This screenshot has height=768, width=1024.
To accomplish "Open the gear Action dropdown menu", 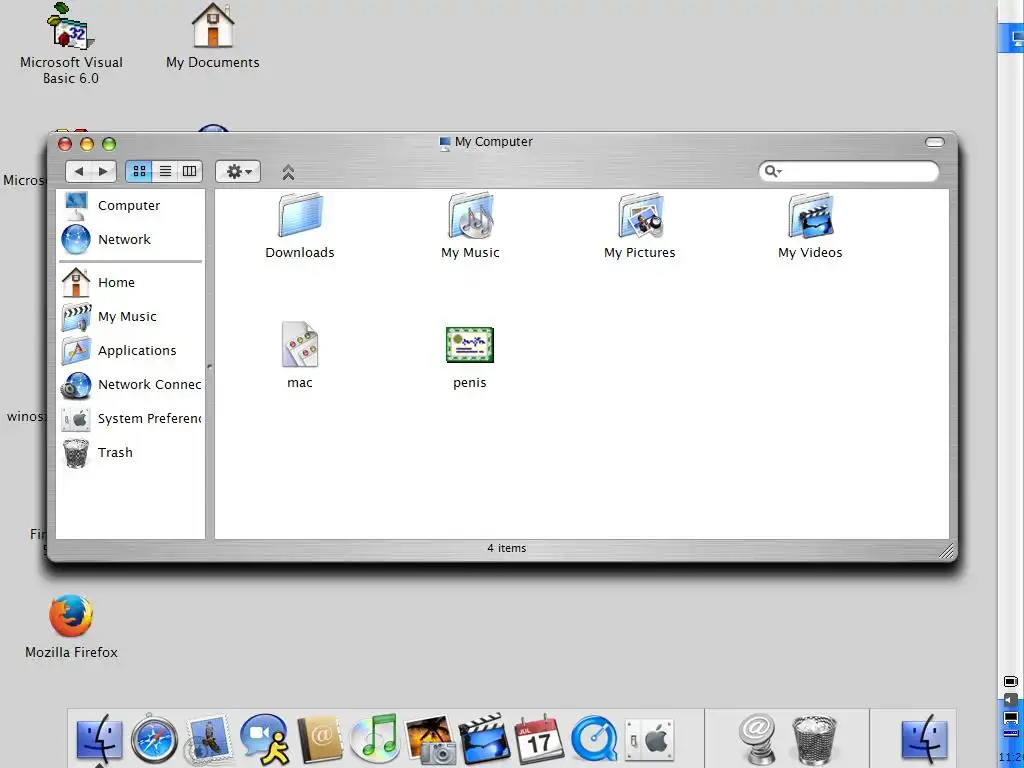I will click(238, 171).
